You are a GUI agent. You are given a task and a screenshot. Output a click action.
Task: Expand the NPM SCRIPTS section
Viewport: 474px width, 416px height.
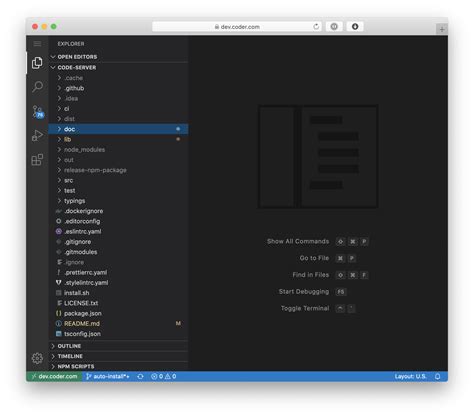click(119, 366)
